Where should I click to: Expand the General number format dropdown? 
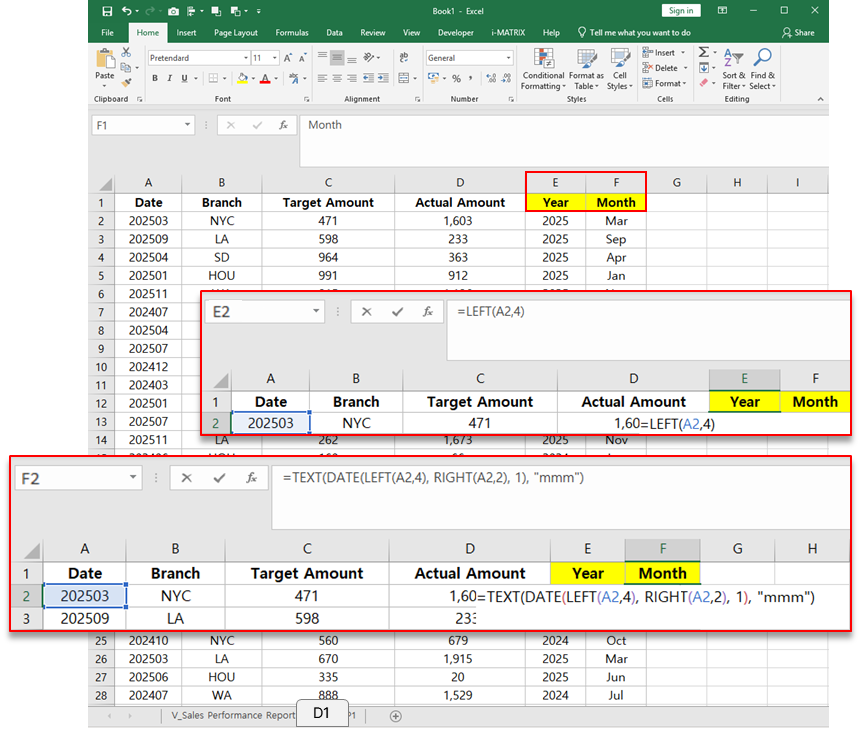pos(507,58)
